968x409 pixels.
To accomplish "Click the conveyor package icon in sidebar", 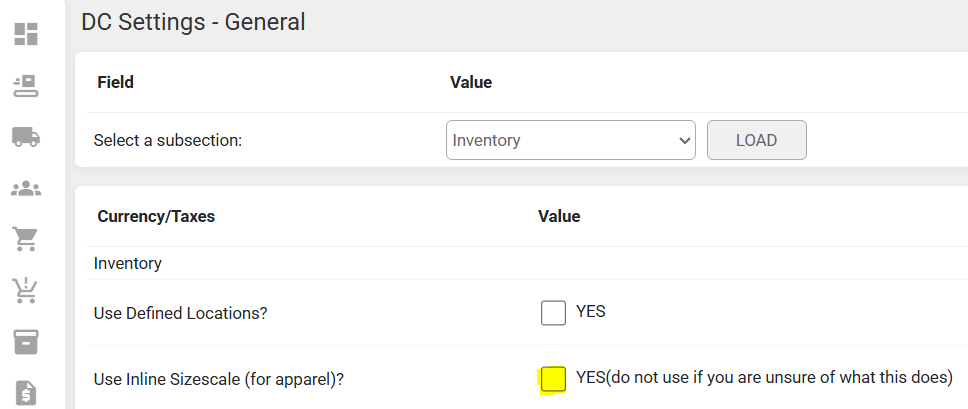I will [x=26, y=85].
